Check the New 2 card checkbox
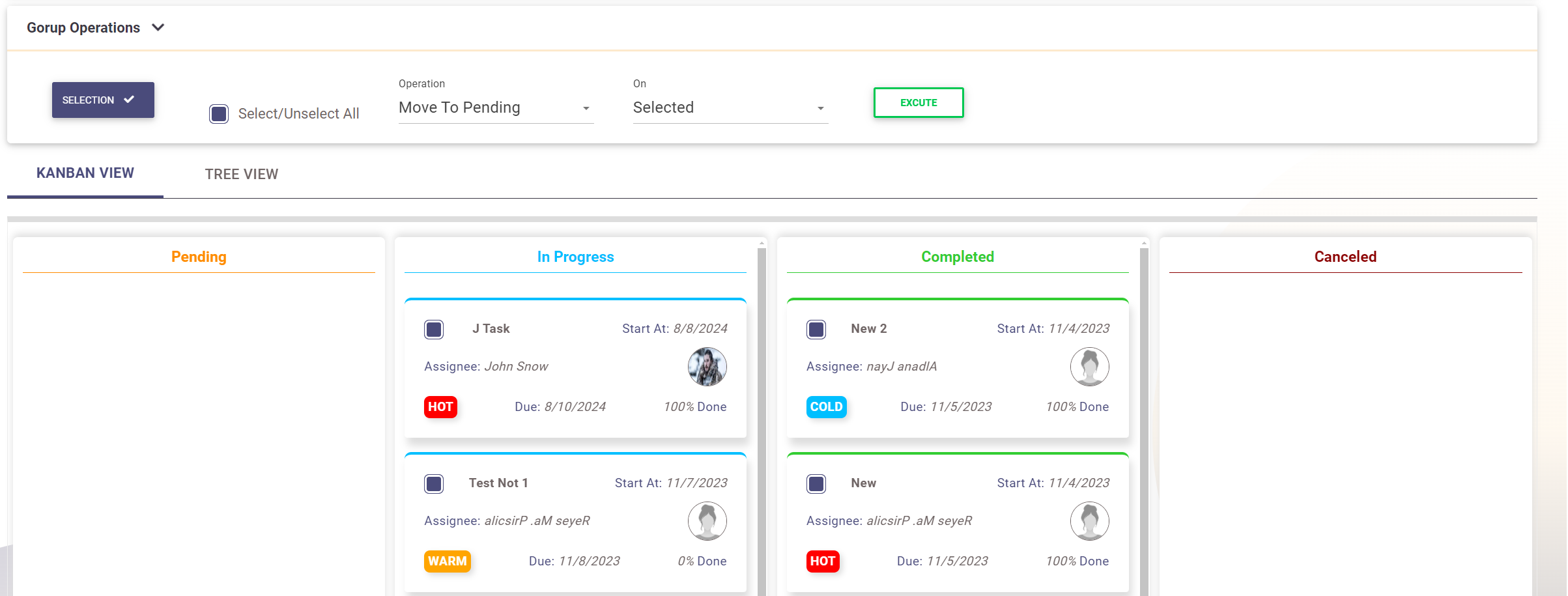The width and height of the screenshot is (1568, 596). (816, 330)
